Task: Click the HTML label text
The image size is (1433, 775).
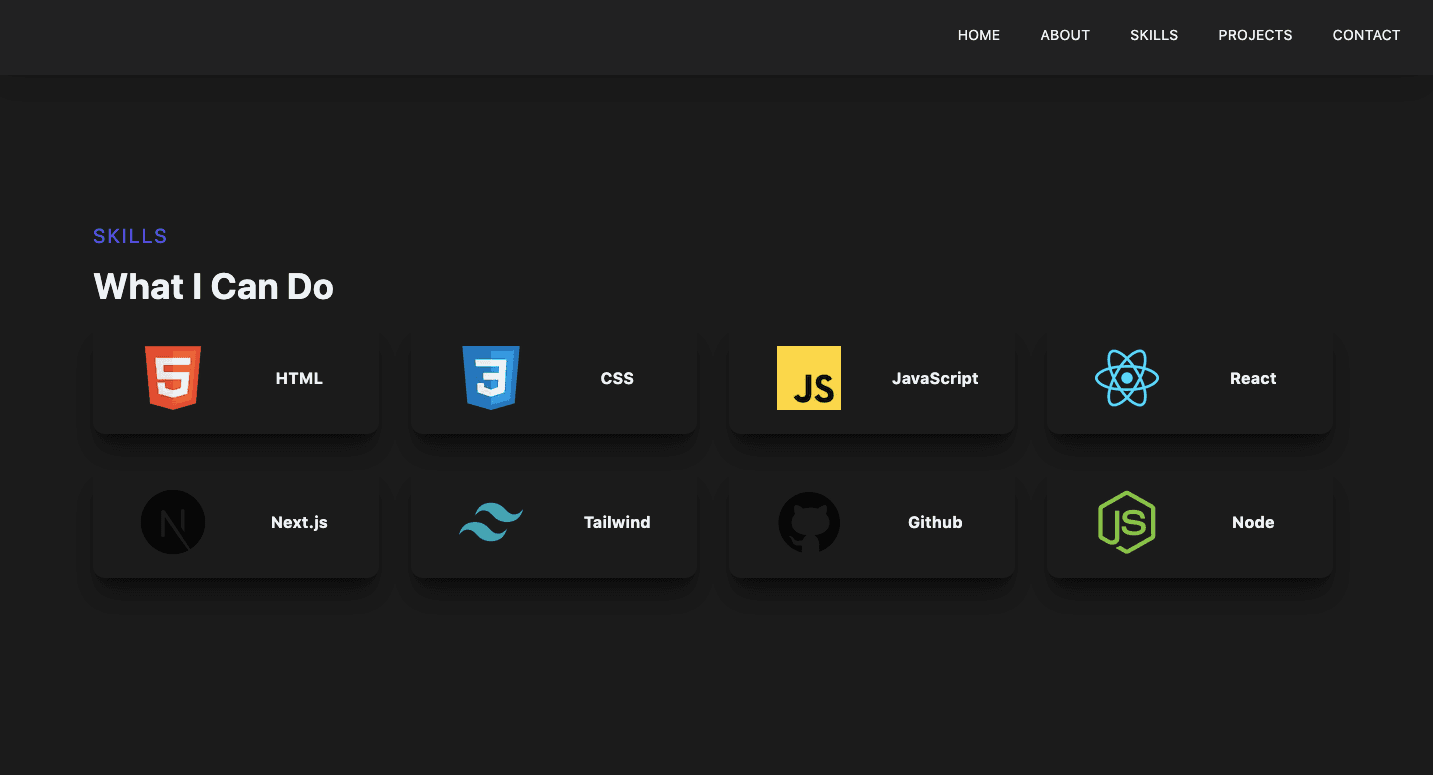Action: (299, 378)
